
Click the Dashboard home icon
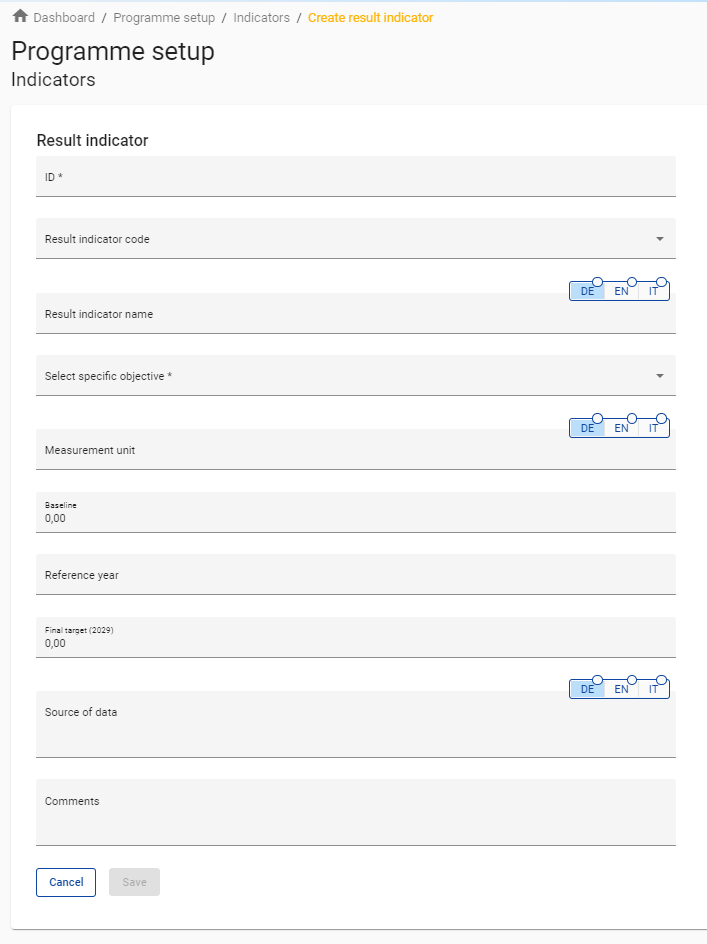[x=20, y=17]
